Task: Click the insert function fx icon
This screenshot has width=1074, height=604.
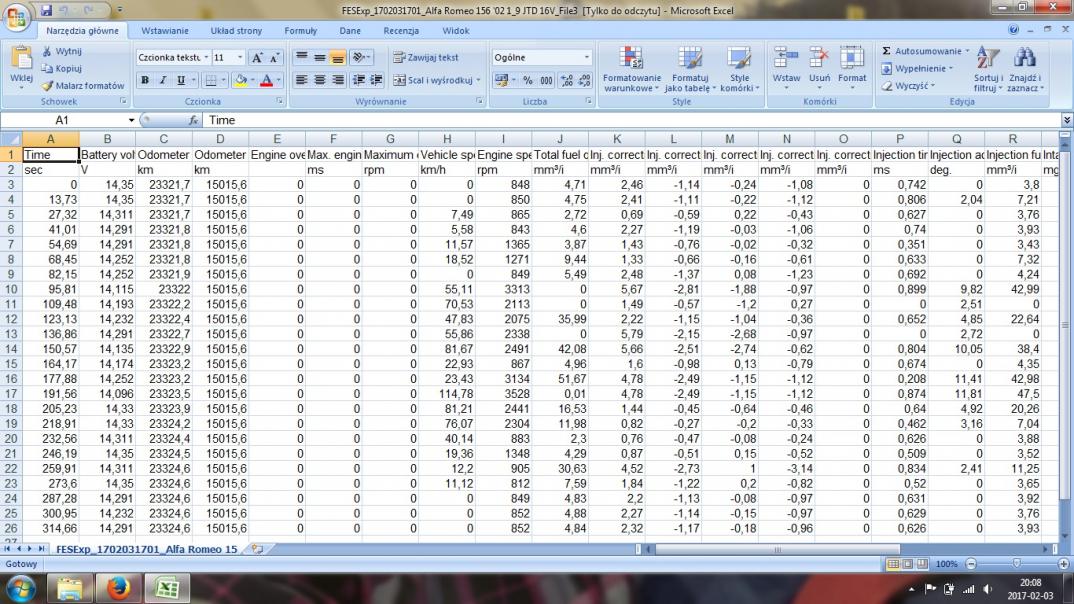Action: [193, 120]
